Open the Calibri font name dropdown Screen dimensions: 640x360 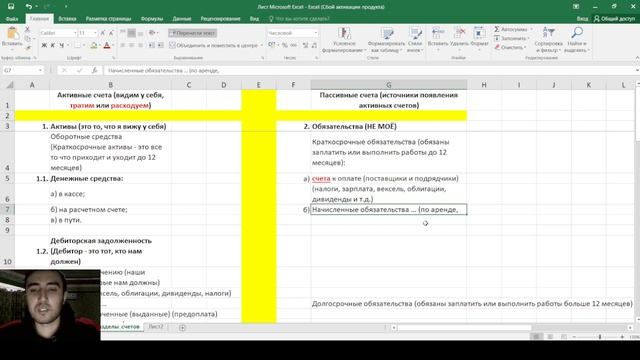[75, 33]
